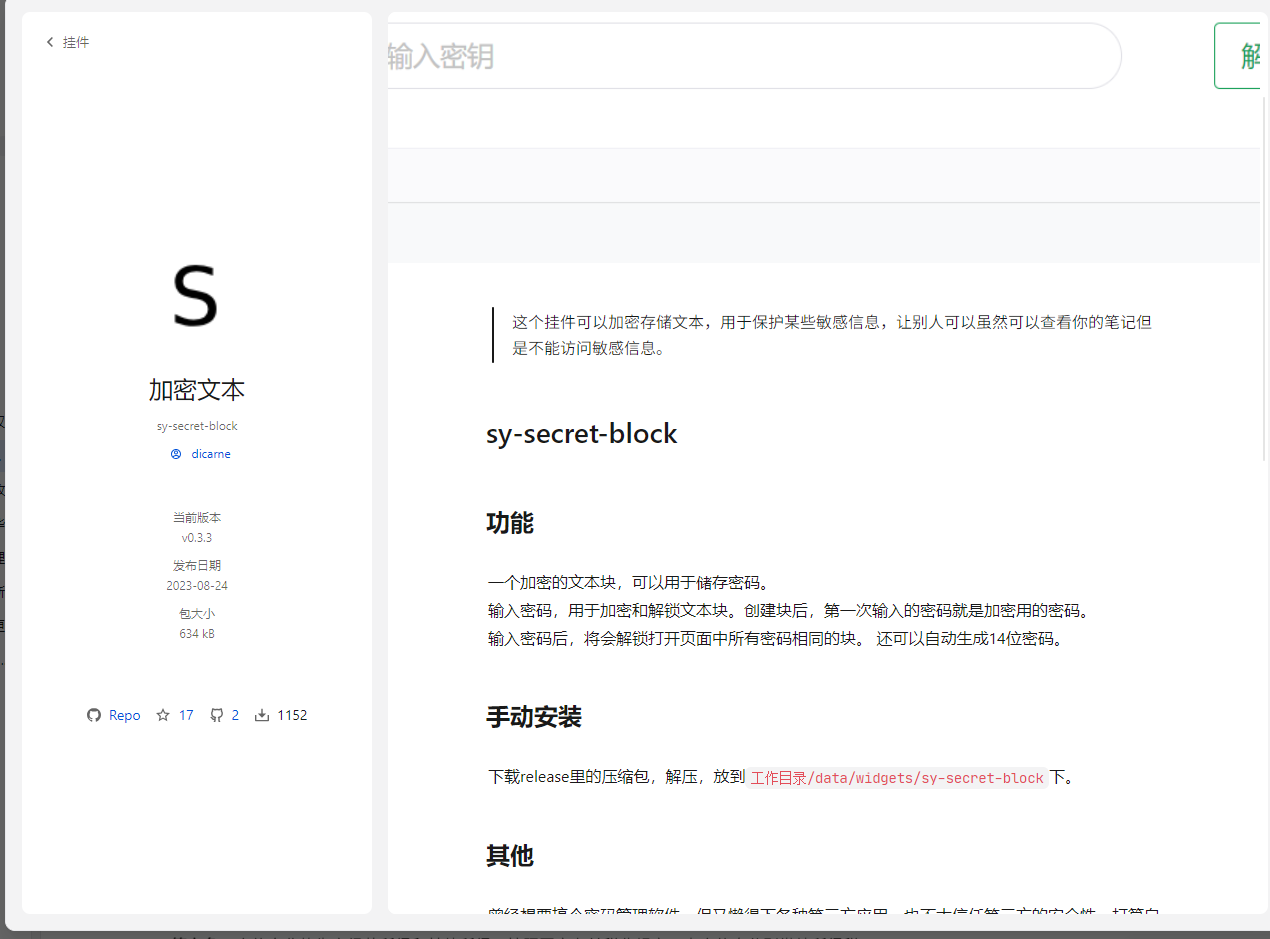Click the widgets/sy-secret-block inline code path

coord(897,778)
